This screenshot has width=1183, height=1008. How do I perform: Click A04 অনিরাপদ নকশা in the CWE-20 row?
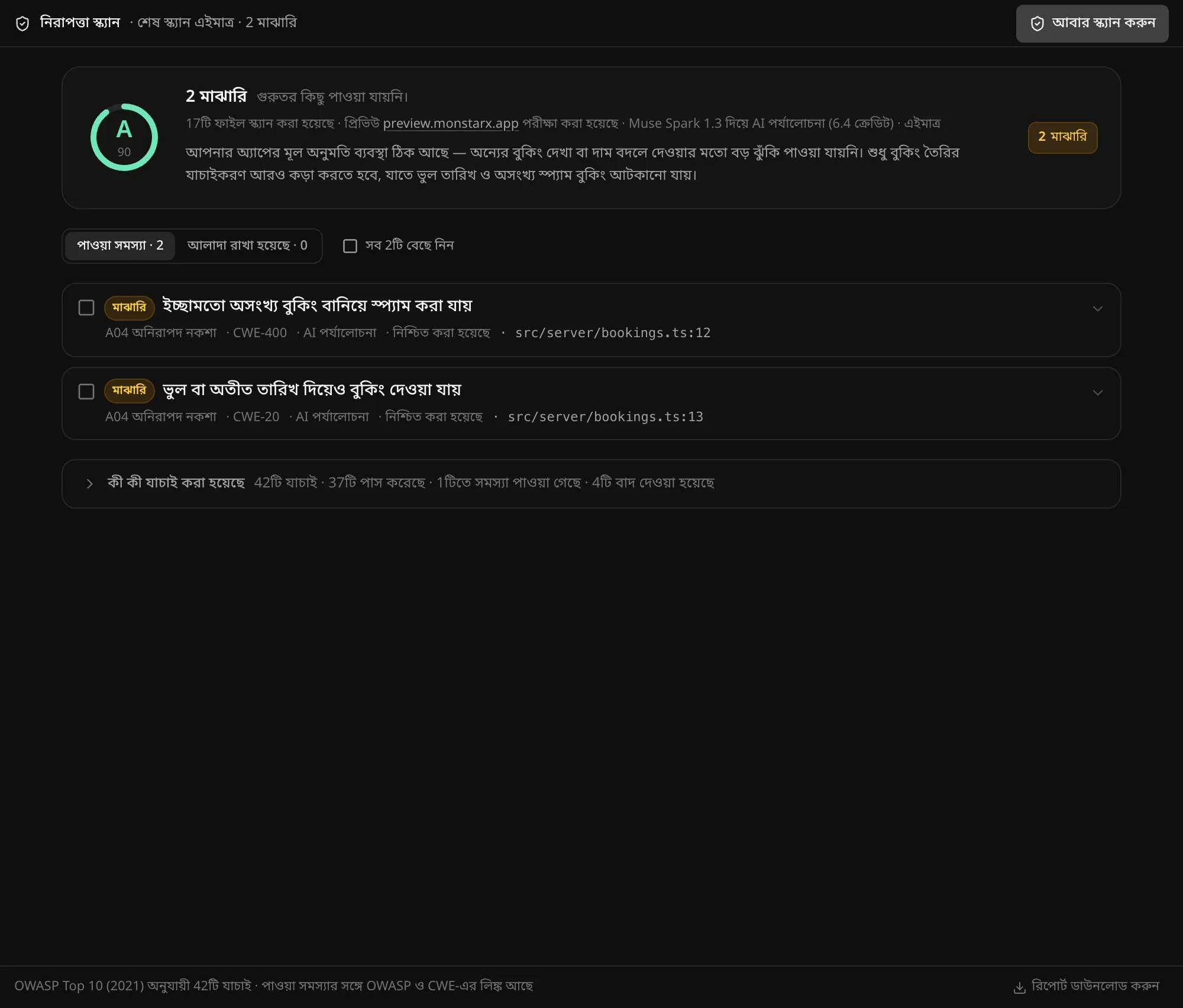click(x=161, y=417)
